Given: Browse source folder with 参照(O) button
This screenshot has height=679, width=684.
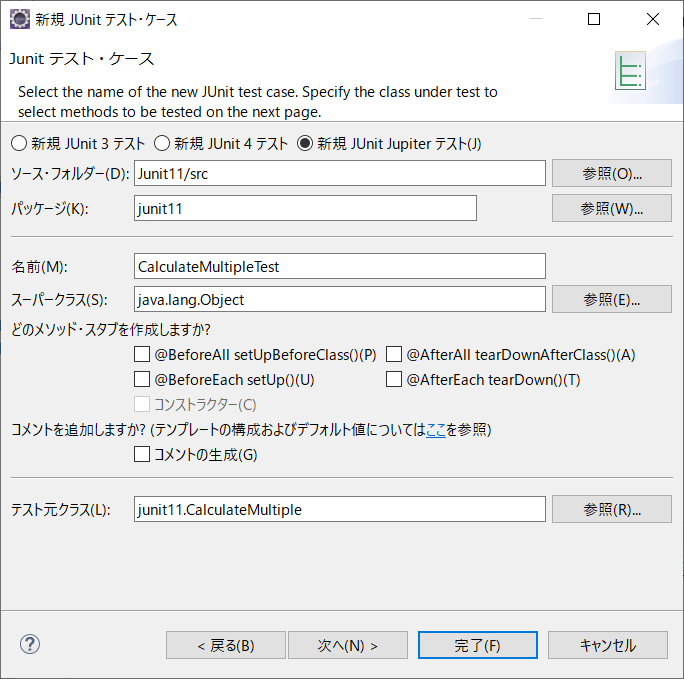Looking at the screenshot, I should pos(612,173).
